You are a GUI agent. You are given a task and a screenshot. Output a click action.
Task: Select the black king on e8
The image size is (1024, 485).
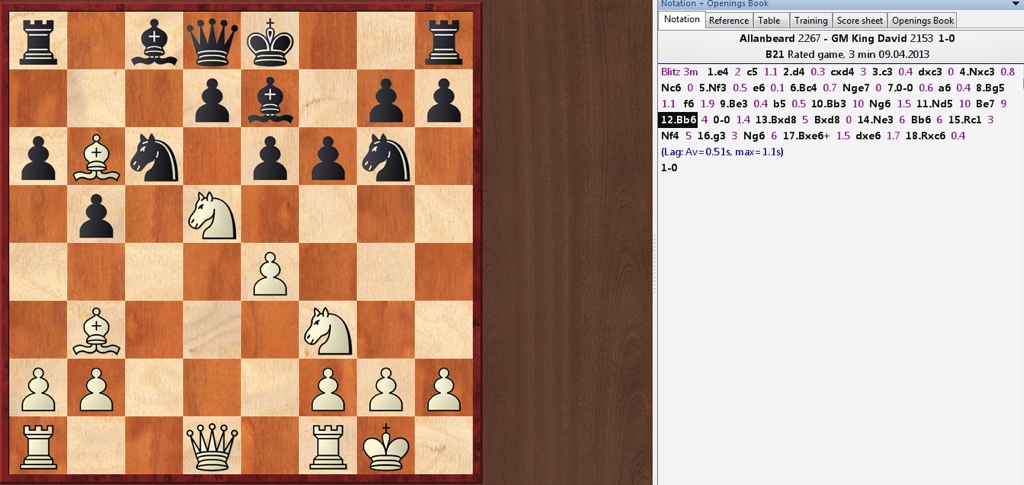[x=270, y=40]
